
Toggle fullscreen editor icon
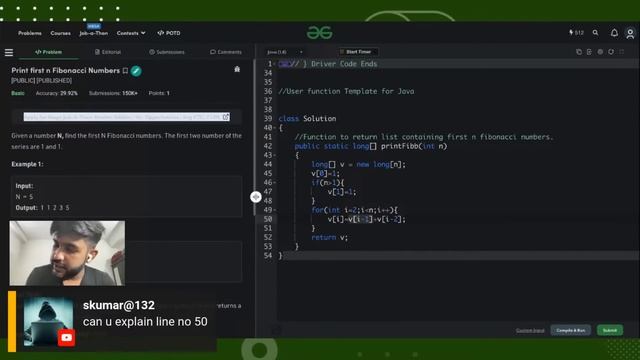[622, 52]
